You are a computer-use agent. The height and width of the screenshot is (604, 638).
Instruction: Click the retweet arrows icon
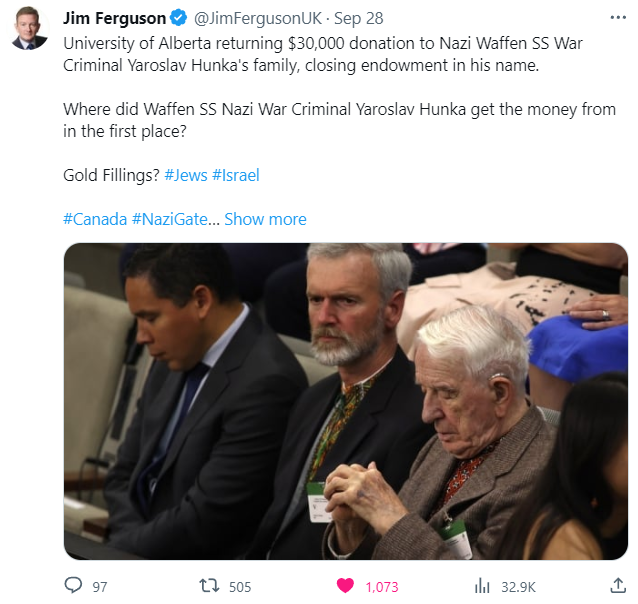(x=209, y=586)
